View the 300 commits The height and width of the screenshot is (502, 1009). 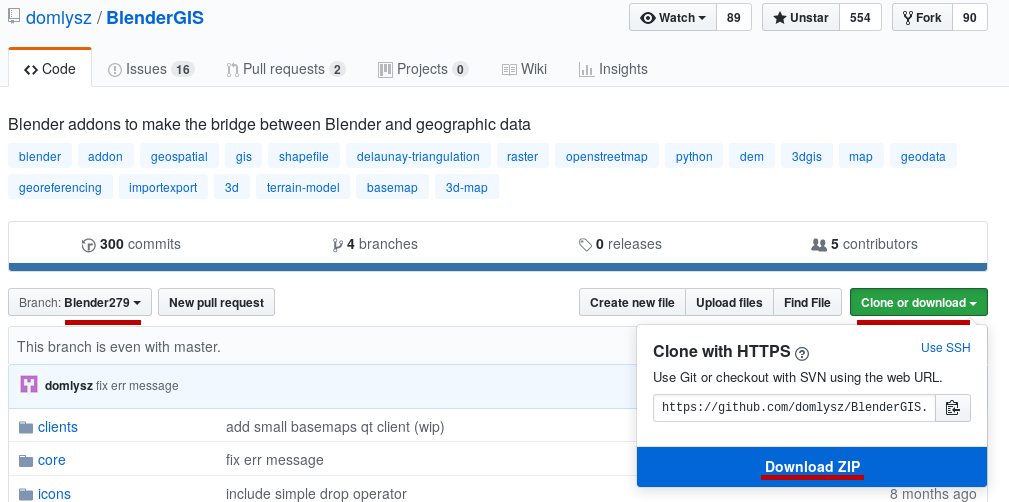tap(131, 245)
